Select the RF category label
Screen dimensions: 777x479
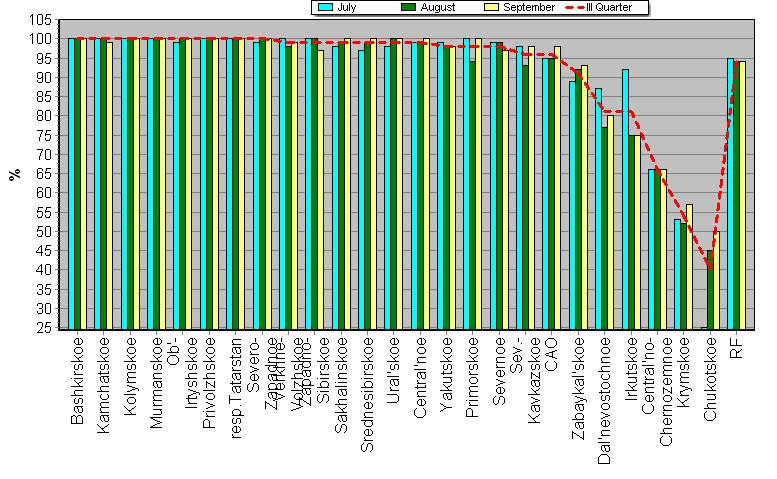736,348
